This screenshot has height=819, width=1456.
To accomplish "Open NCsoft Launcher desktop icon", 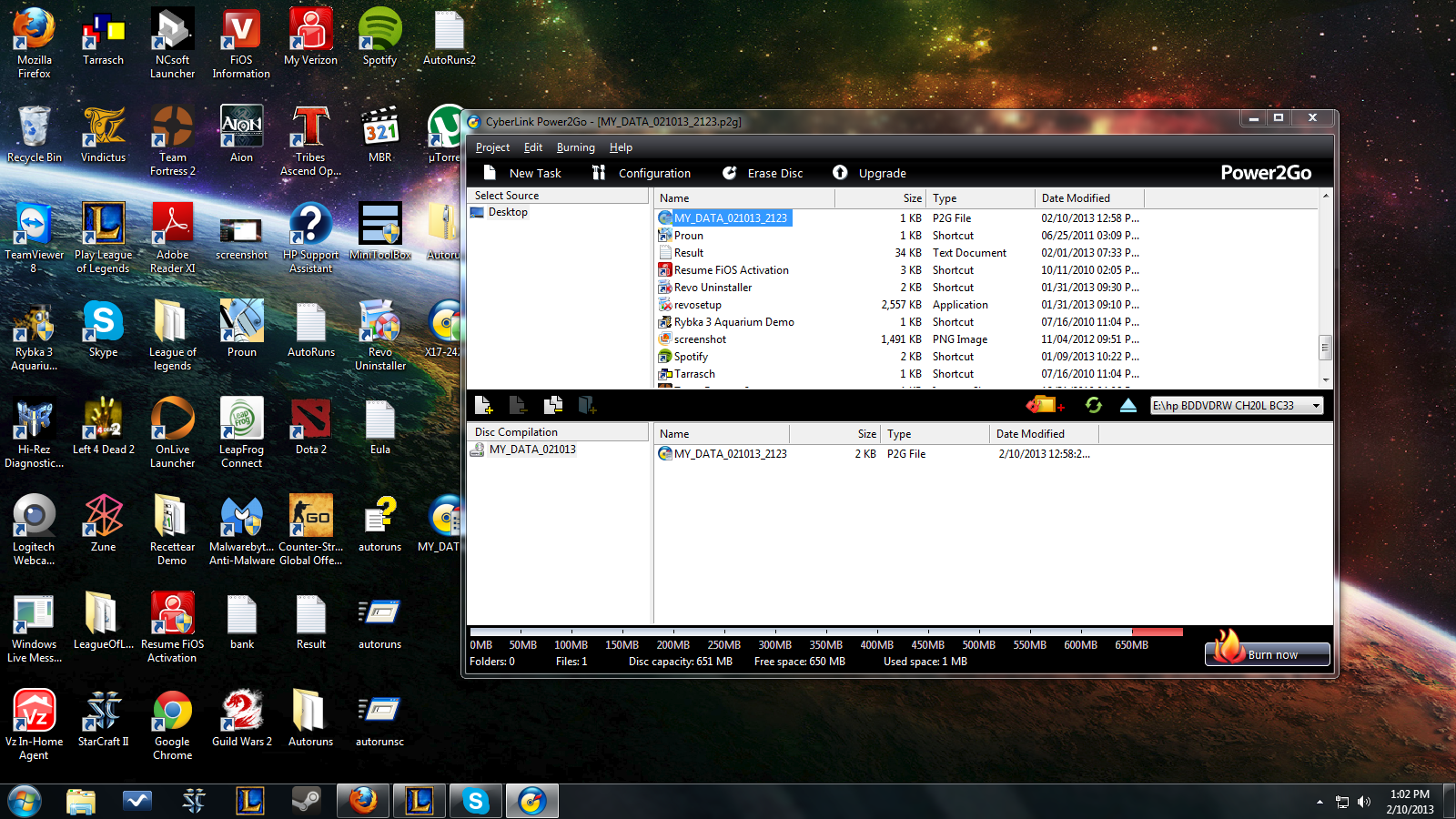I will tap(172, 43).
